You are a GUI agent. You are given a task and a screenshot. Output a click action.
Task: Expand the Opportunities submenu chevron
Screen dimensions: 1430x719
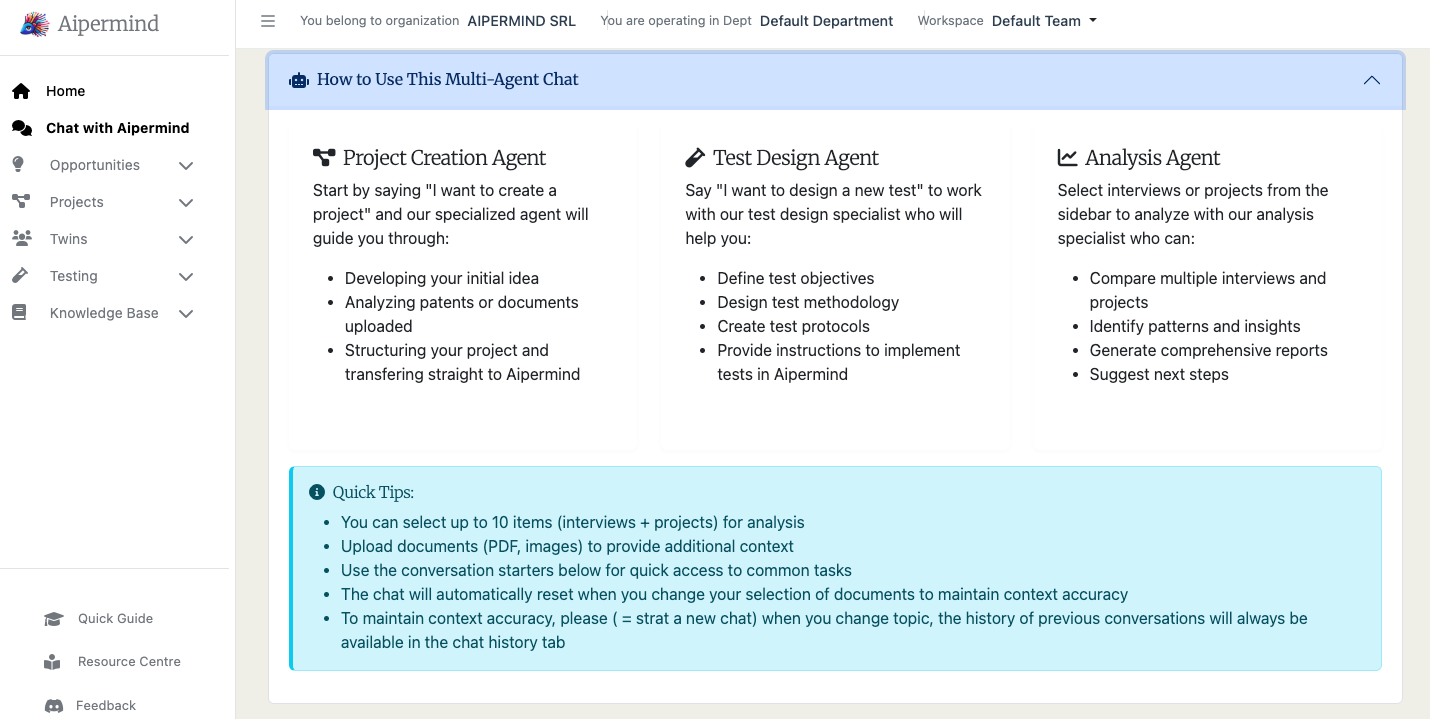185,166
